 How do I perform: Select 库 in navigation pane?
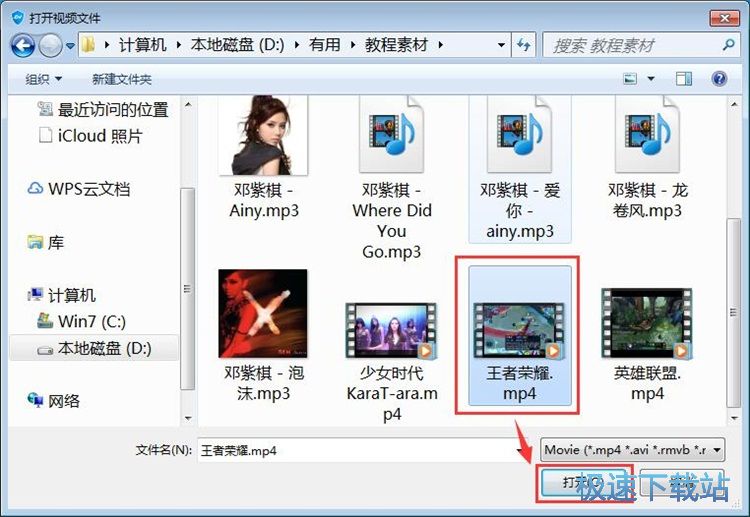click(x=55, y=242)
